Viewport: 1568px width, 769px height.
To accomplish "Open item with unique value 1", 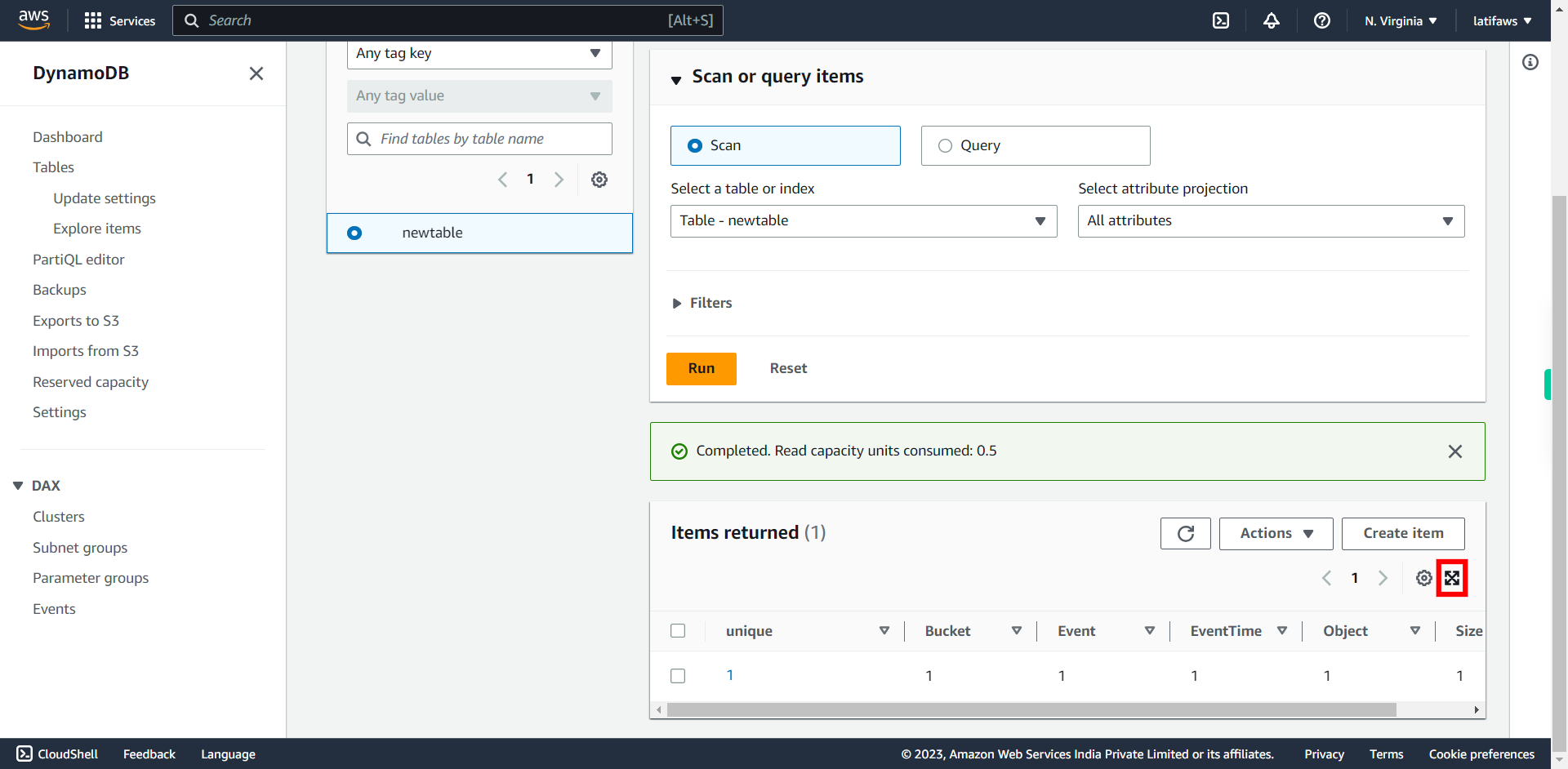I will coord(730,675).
